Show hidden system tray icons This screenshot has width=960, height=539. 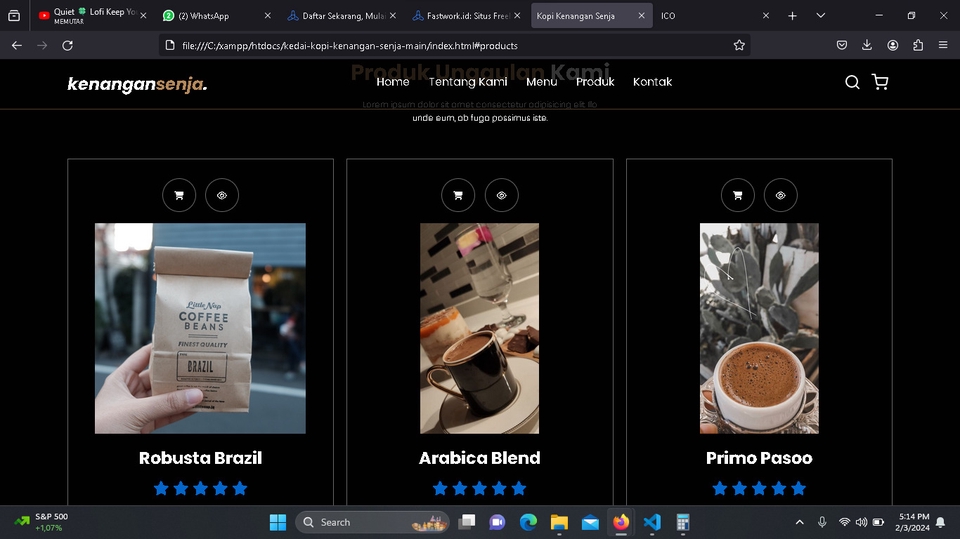[800, 522]
